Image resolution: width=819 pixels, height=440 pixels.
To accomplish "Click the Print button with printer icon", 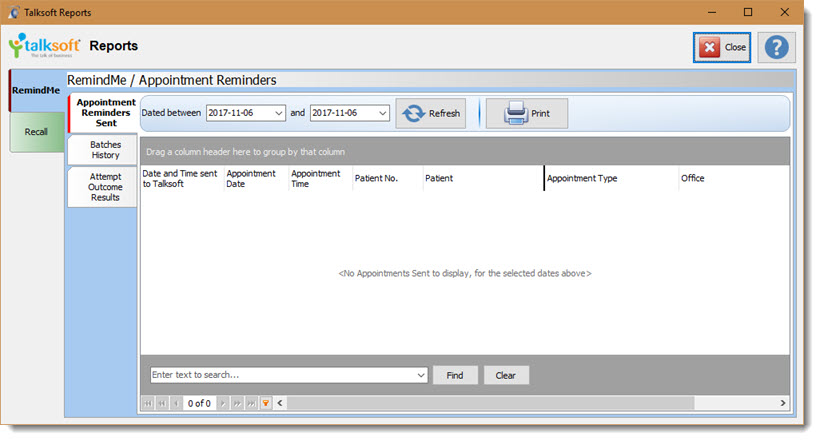I will click(526, 113).
